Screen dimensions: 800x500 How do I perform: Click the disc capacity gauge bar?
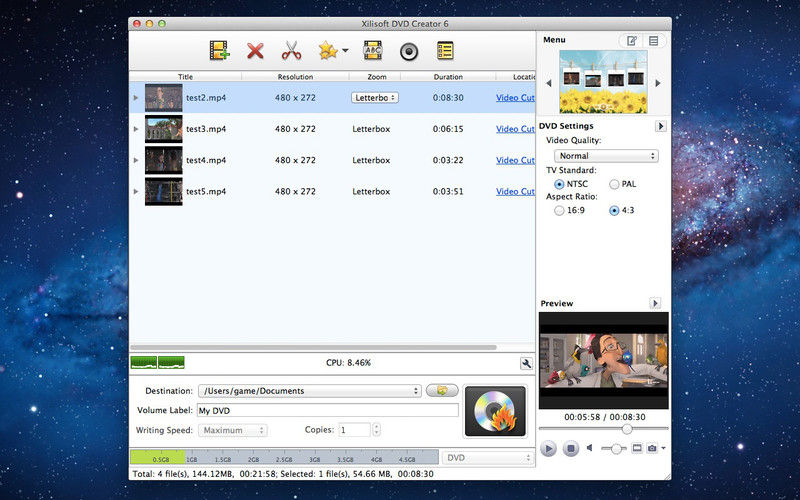(284, 457)
